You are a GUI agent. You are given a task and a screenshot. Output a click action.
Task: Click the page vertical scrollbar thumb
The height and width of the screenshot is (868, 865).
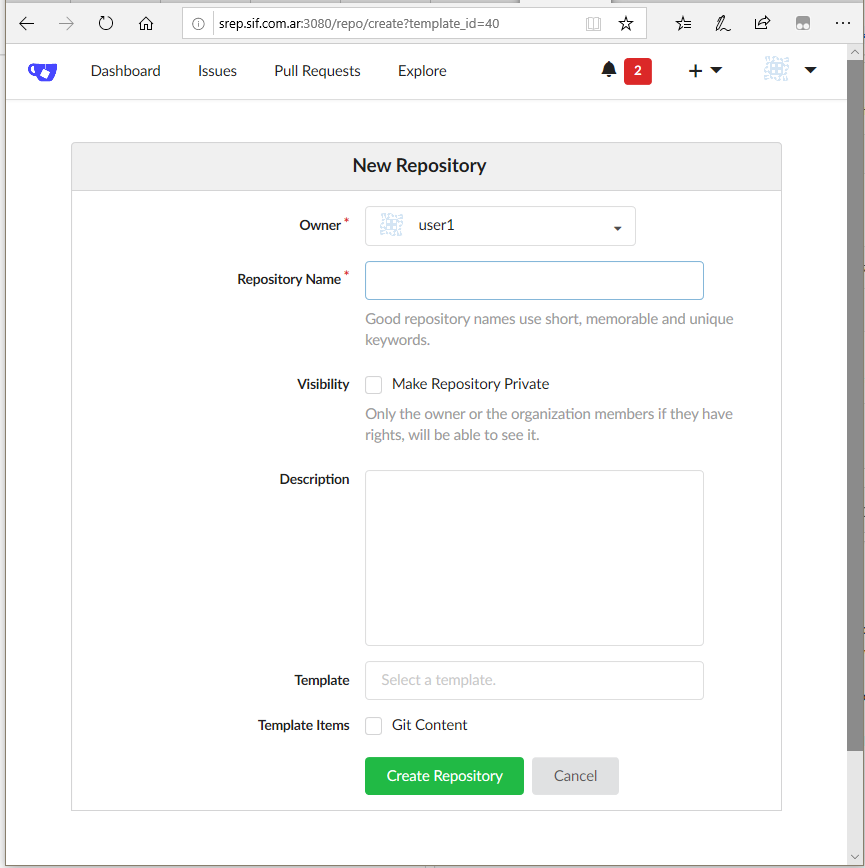coord(854,405)
